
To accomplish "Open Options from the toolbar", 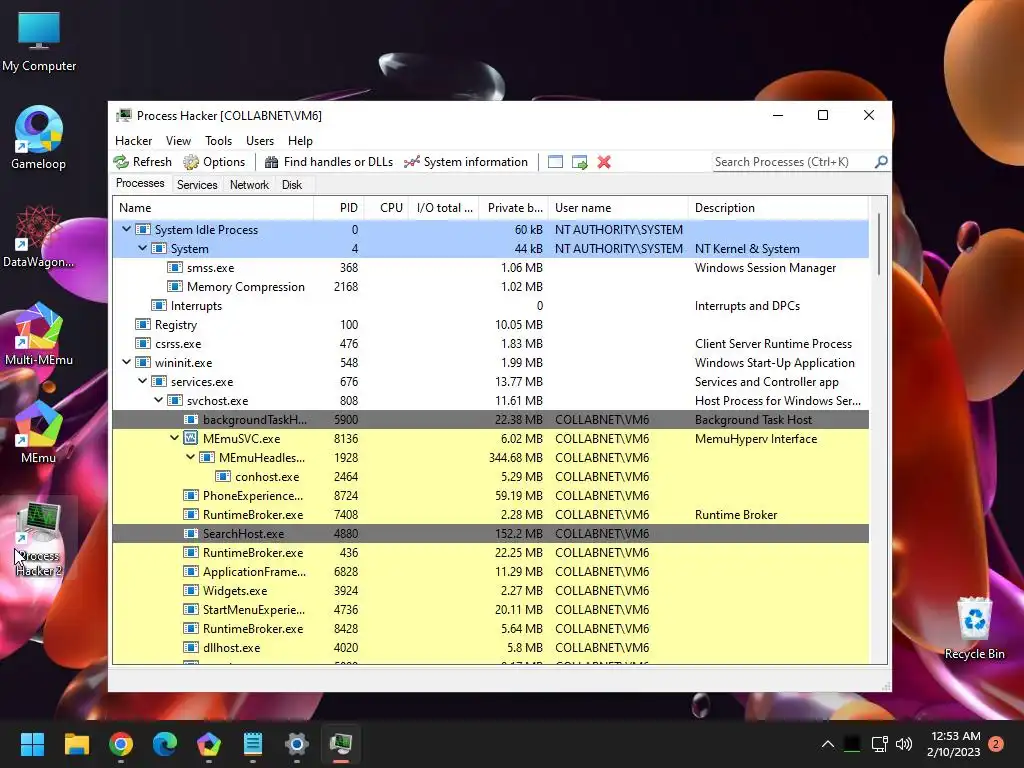I will pyautogui.click(x=214, y=162).
